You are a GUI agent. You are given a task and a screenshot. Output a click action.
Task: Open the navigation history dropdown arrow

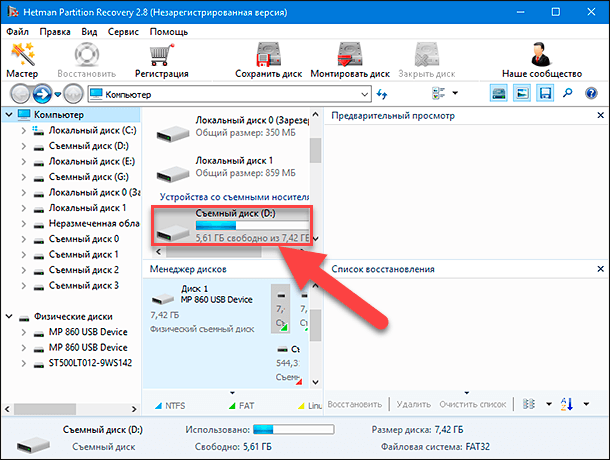point(58,94)
